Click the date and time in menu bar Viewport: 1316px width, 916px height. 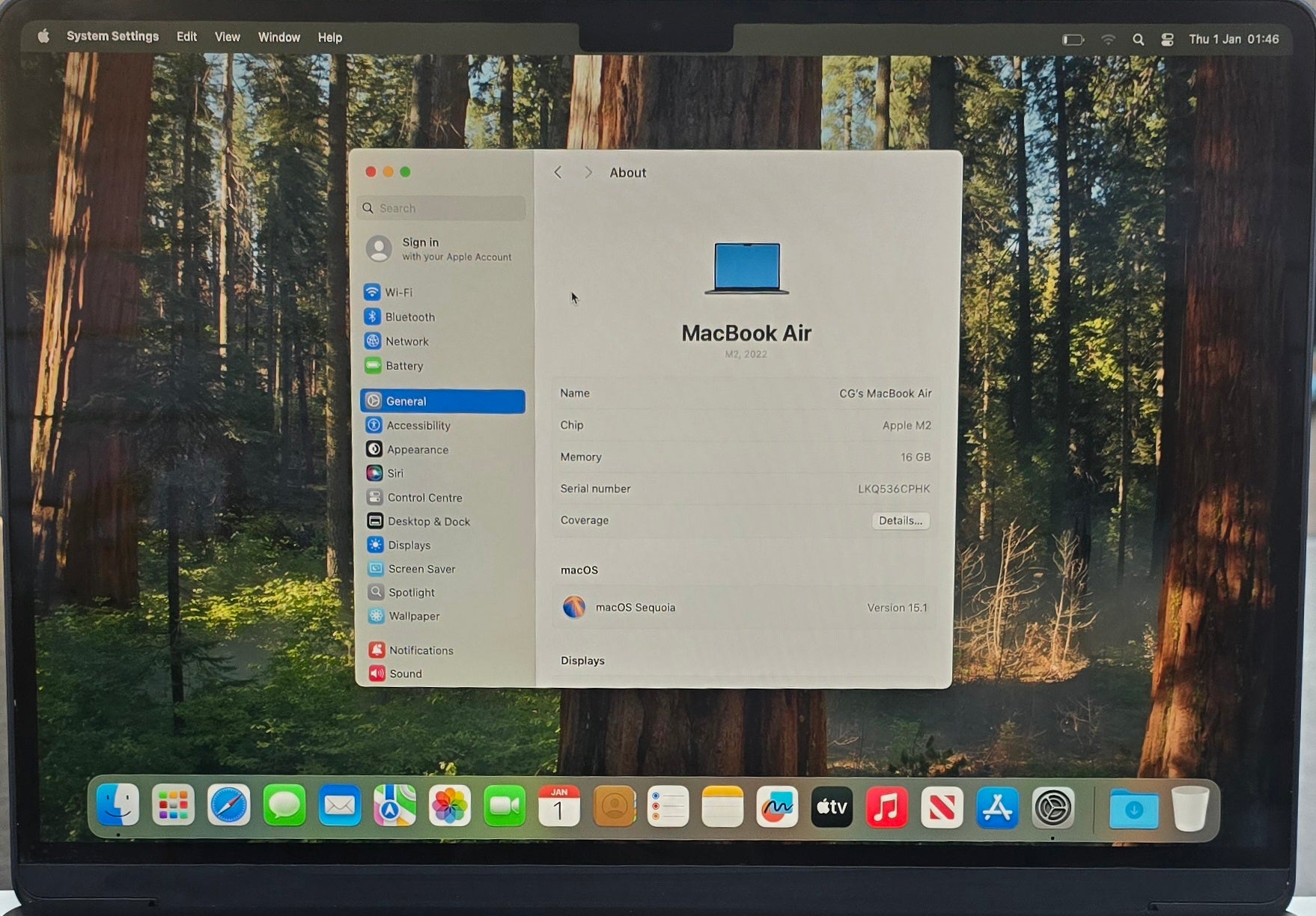(1234, 39)
